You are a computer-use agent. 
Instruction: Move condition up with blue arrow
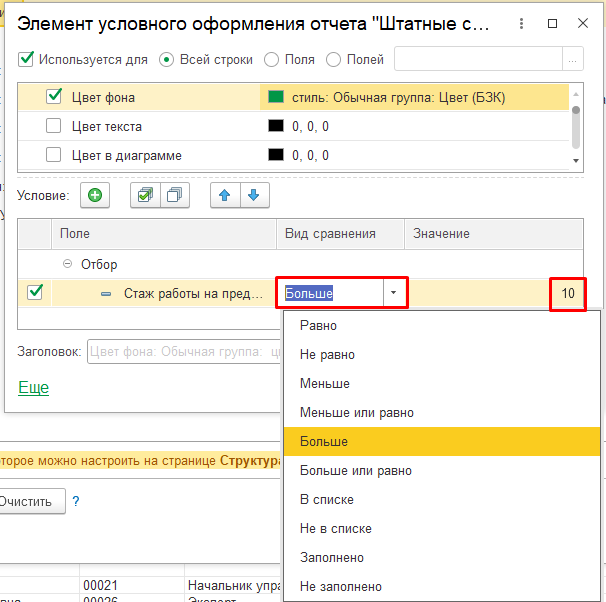point(225,196)
